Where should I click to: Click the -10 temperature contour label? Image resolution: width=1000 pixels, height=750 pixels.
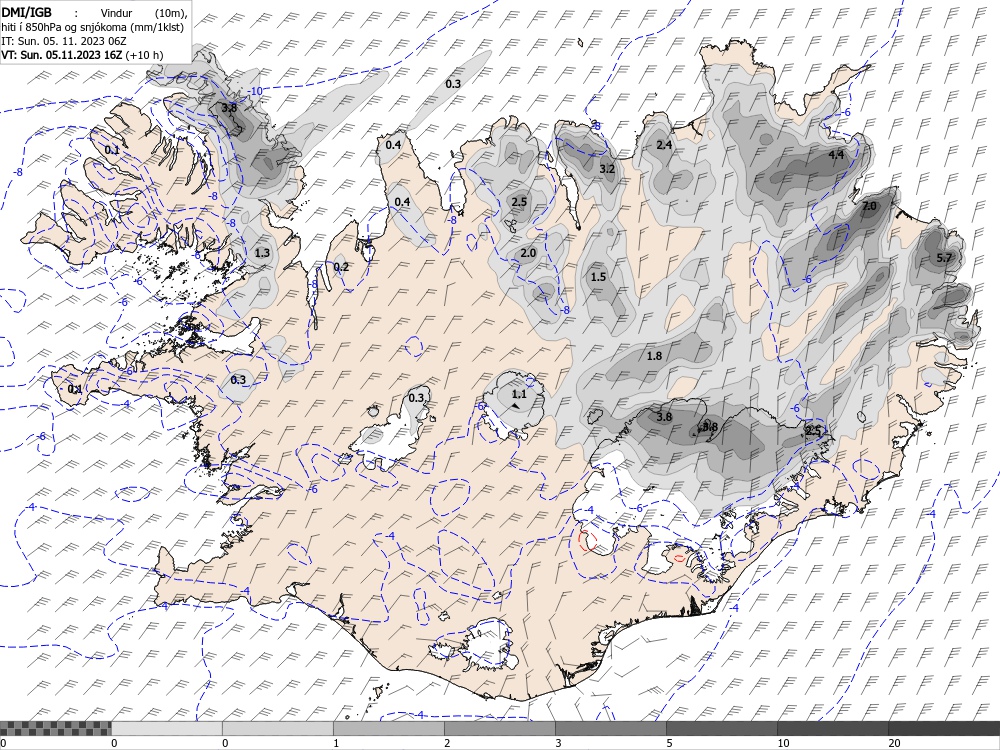pyautogui.click(x=255, y=91)
